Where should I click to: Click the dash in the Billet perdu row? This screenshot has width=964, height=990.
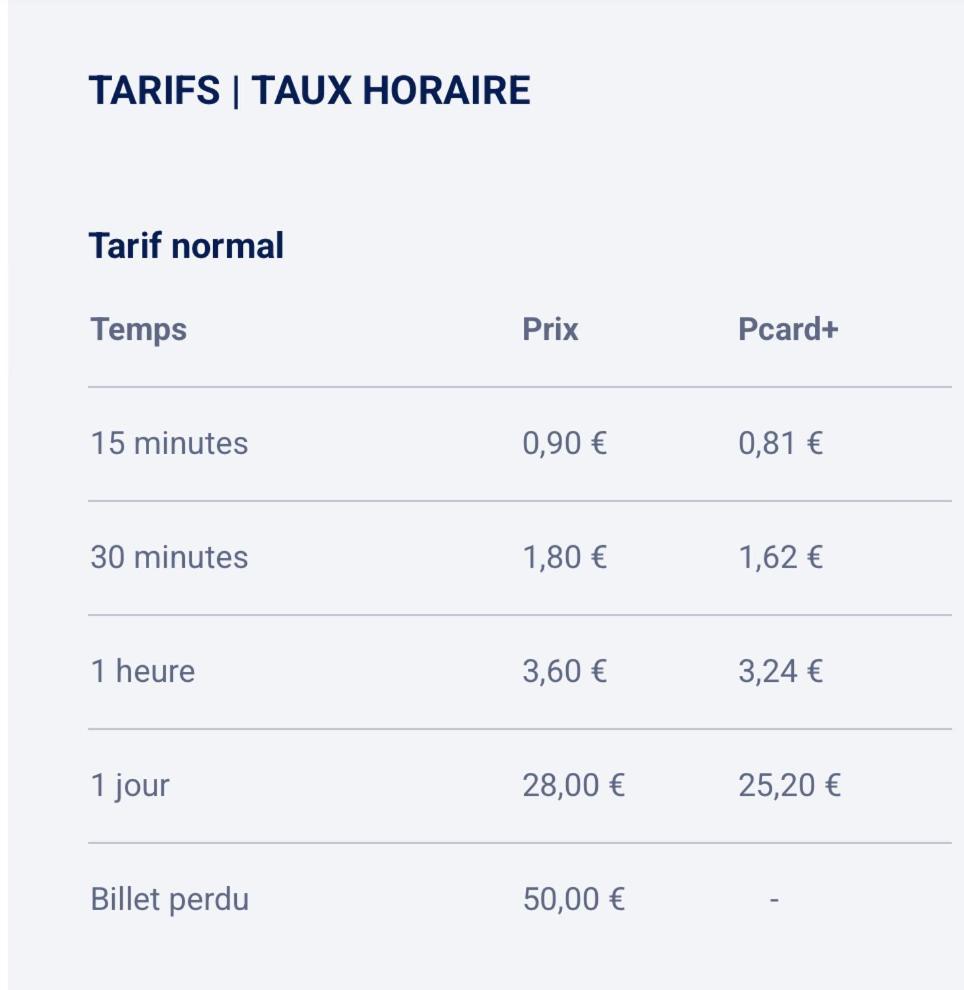(774, 900)
